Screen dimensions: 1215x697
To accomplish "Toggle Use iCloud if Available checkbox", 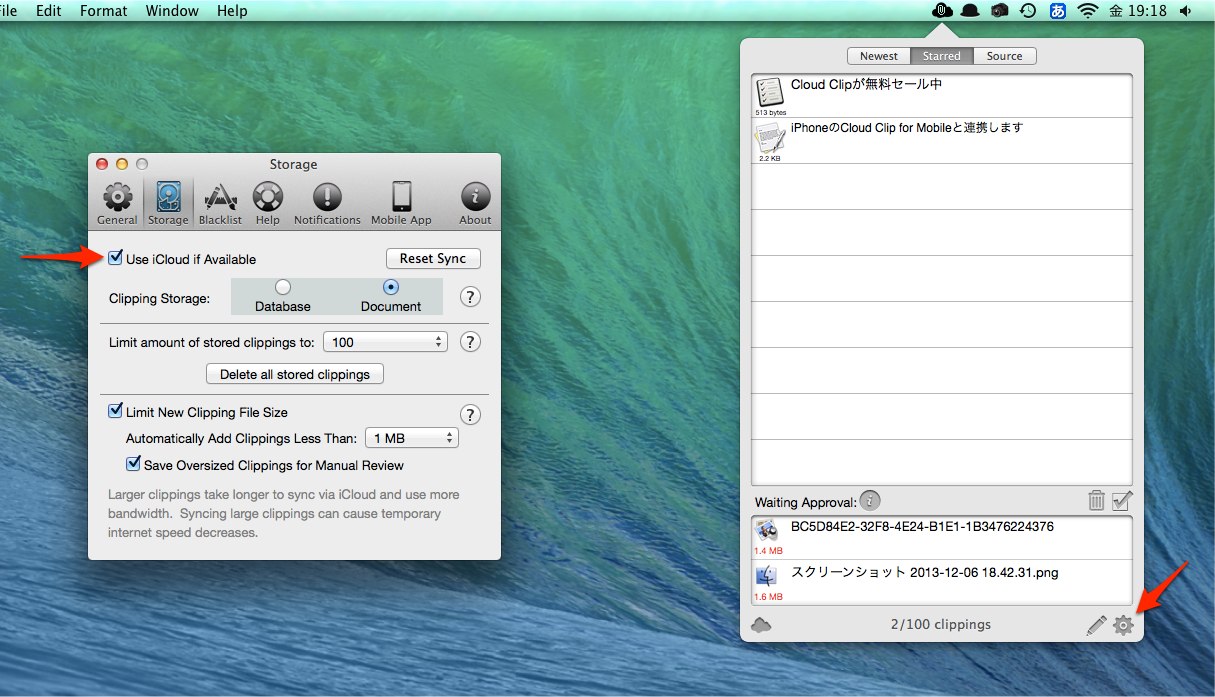I will click(x=116, y=258).
